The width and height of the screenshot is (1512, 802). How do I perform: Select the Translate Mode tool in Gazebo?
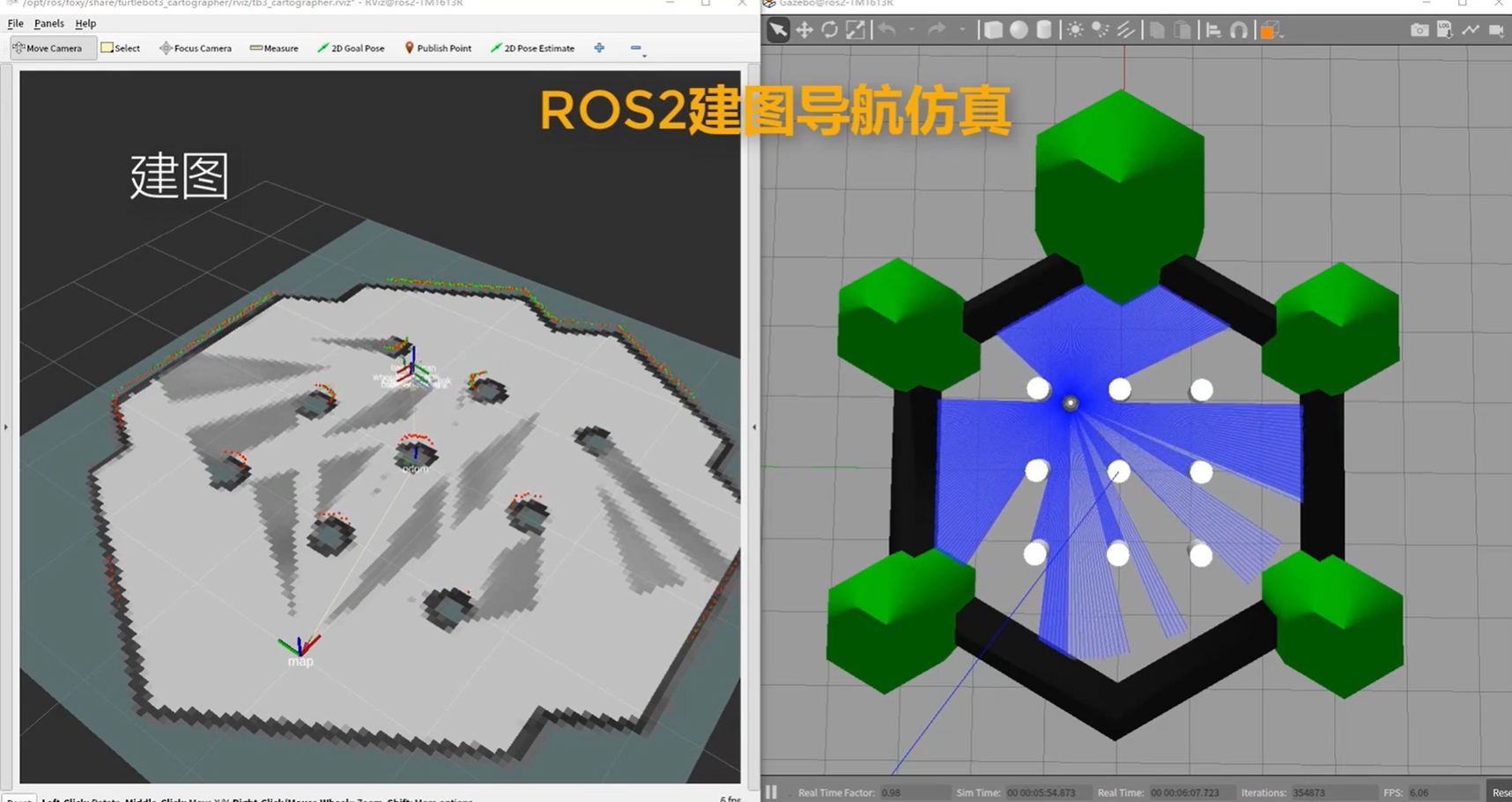804,30
